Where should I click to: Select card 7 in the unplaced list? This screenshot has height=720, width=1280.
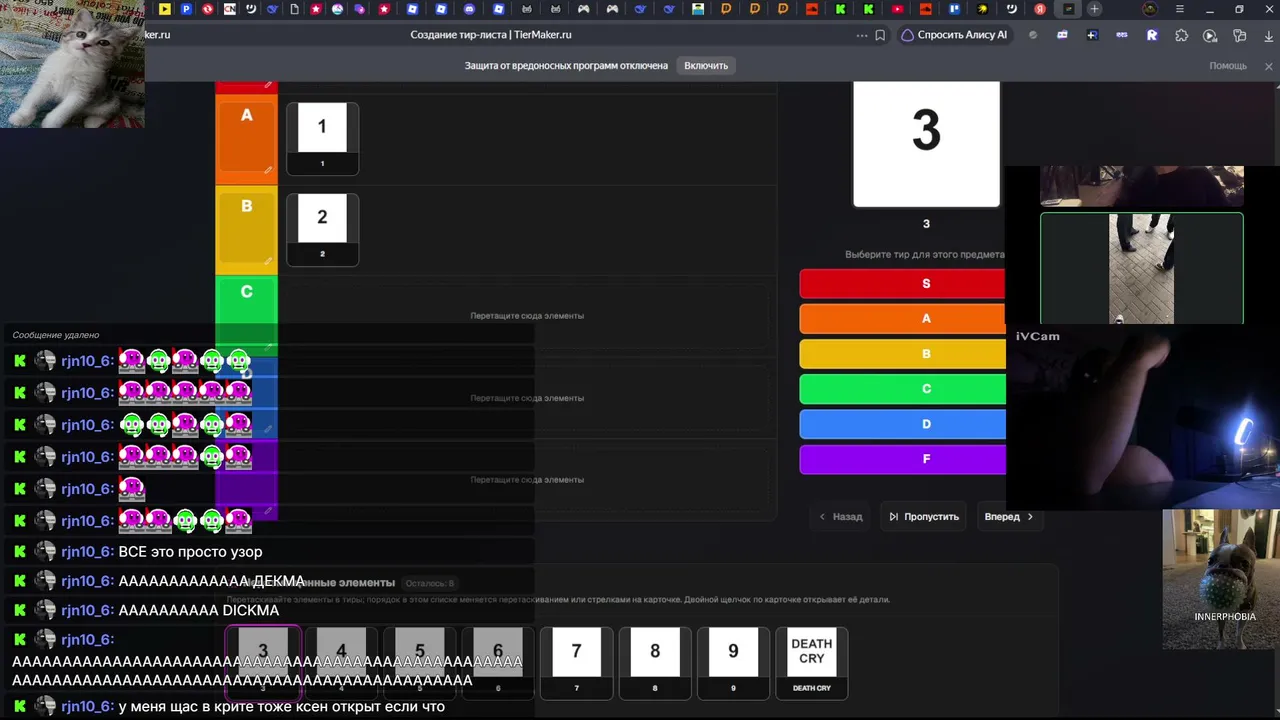click(x=576, y=663)
